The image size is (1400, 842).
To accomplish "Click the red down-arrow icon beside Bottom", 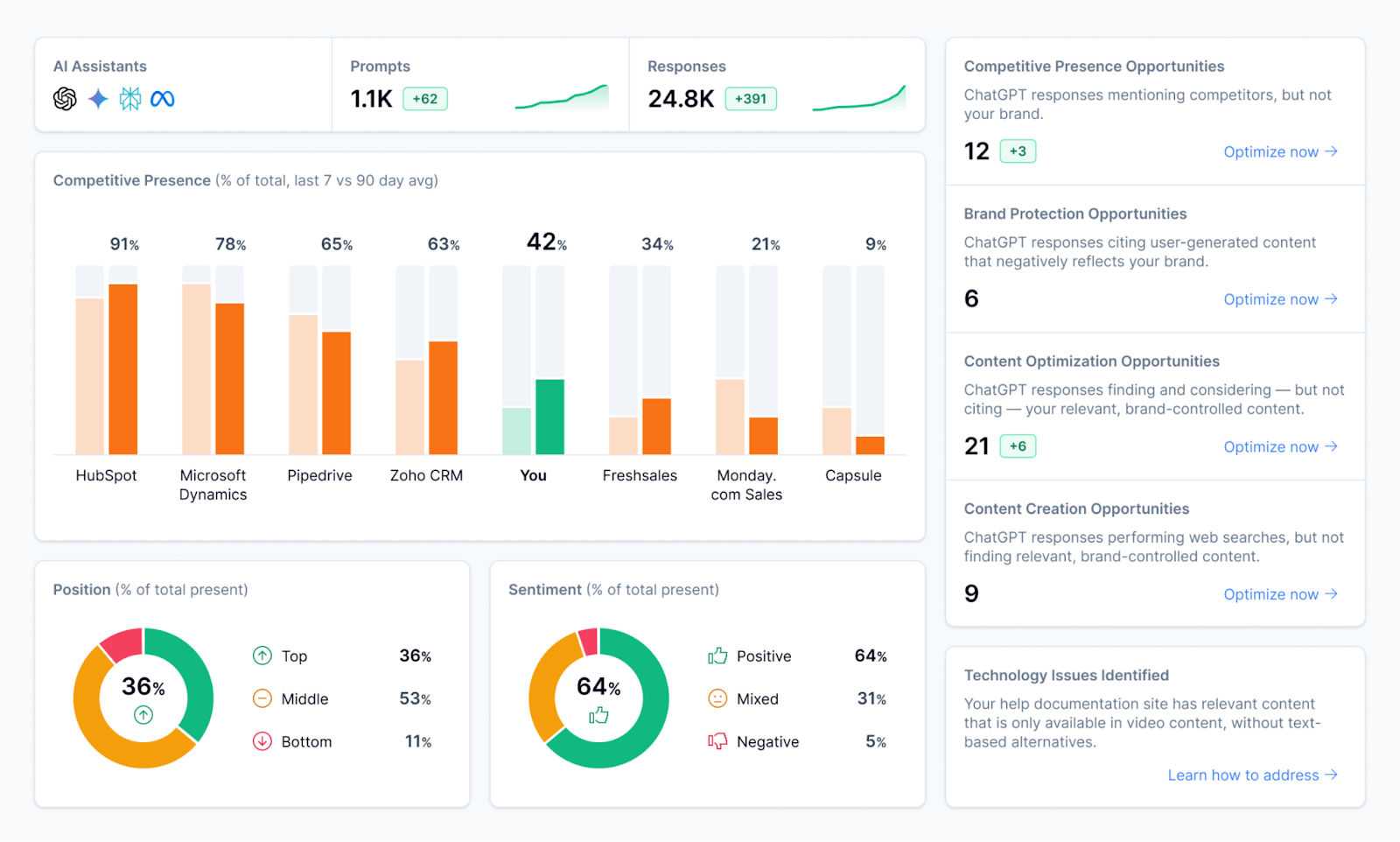I will coord(262,741).
